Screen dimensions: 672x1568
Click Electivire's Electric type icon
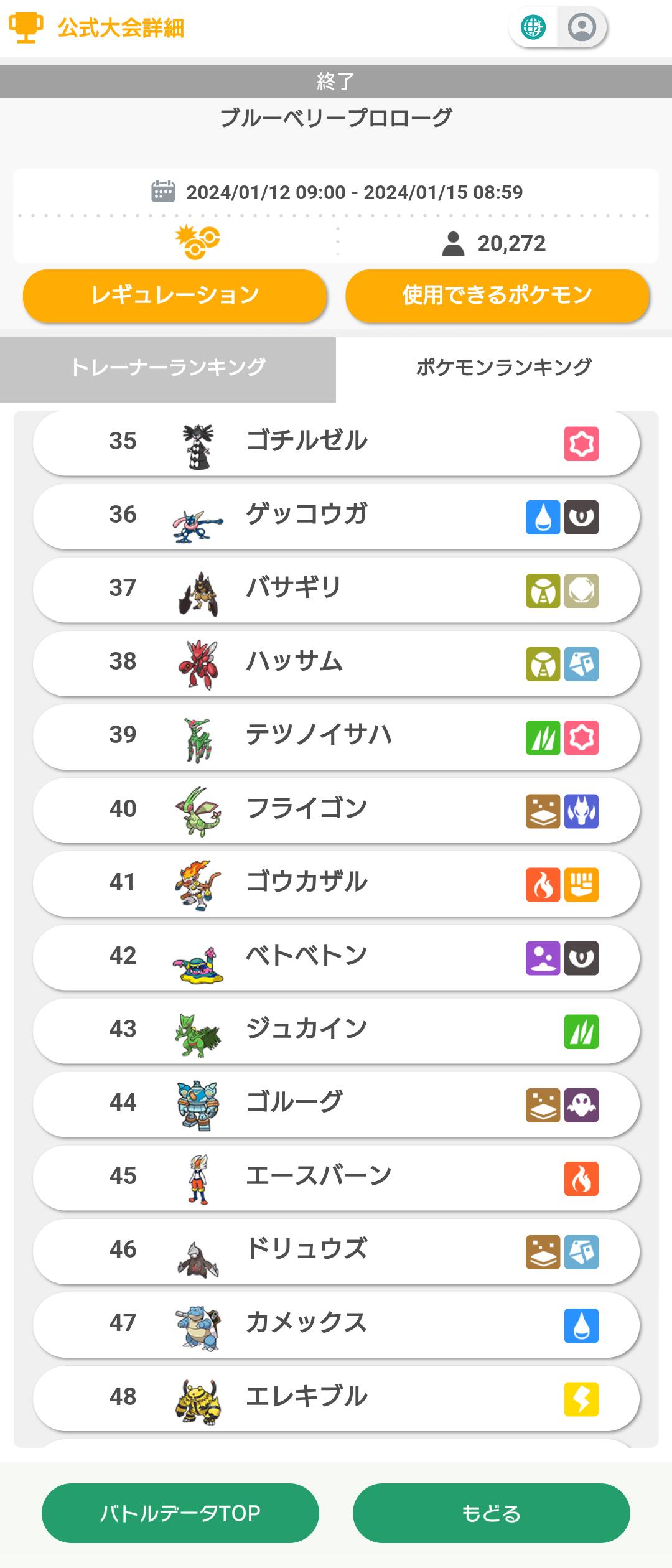(582, 1399)
